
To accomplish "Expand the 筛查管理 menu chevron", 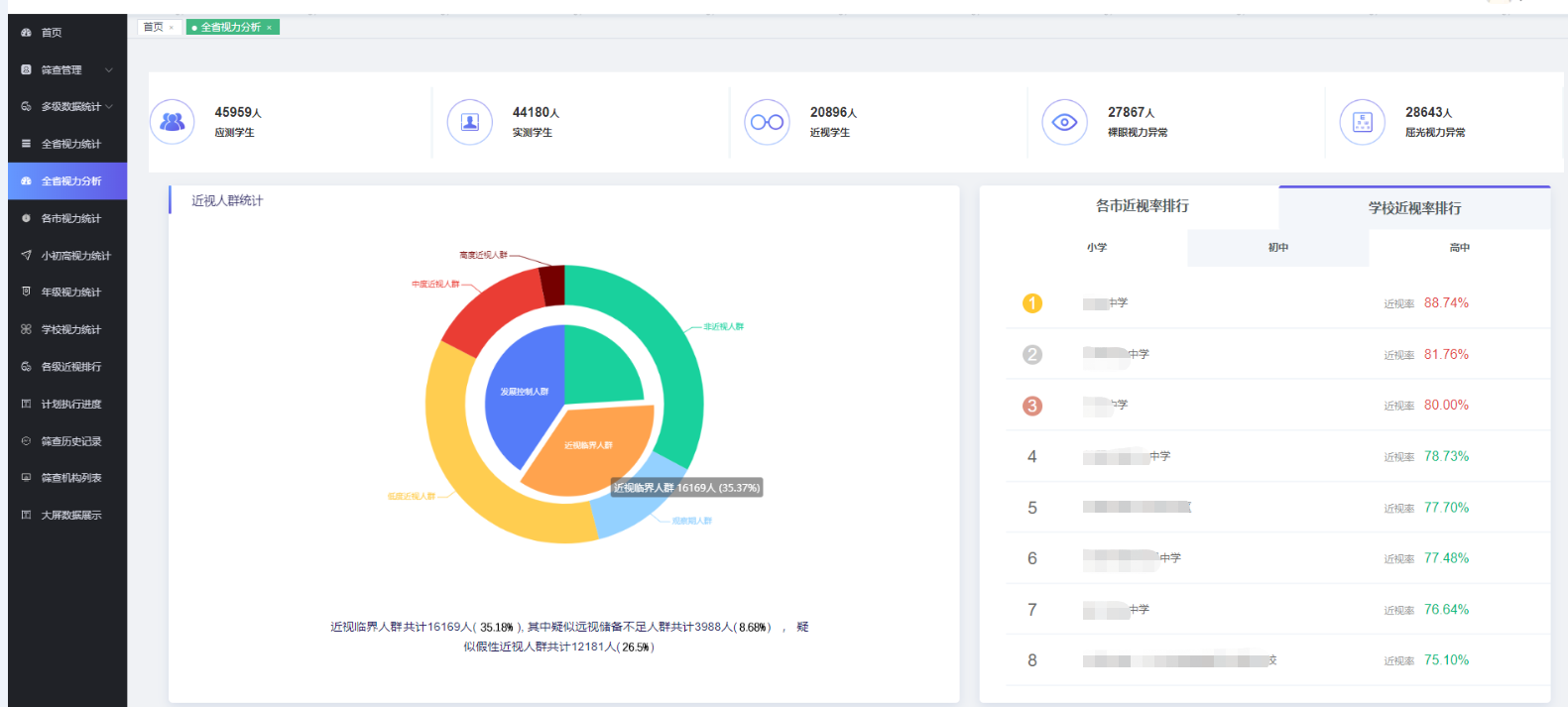I will [x=109, y=70].
